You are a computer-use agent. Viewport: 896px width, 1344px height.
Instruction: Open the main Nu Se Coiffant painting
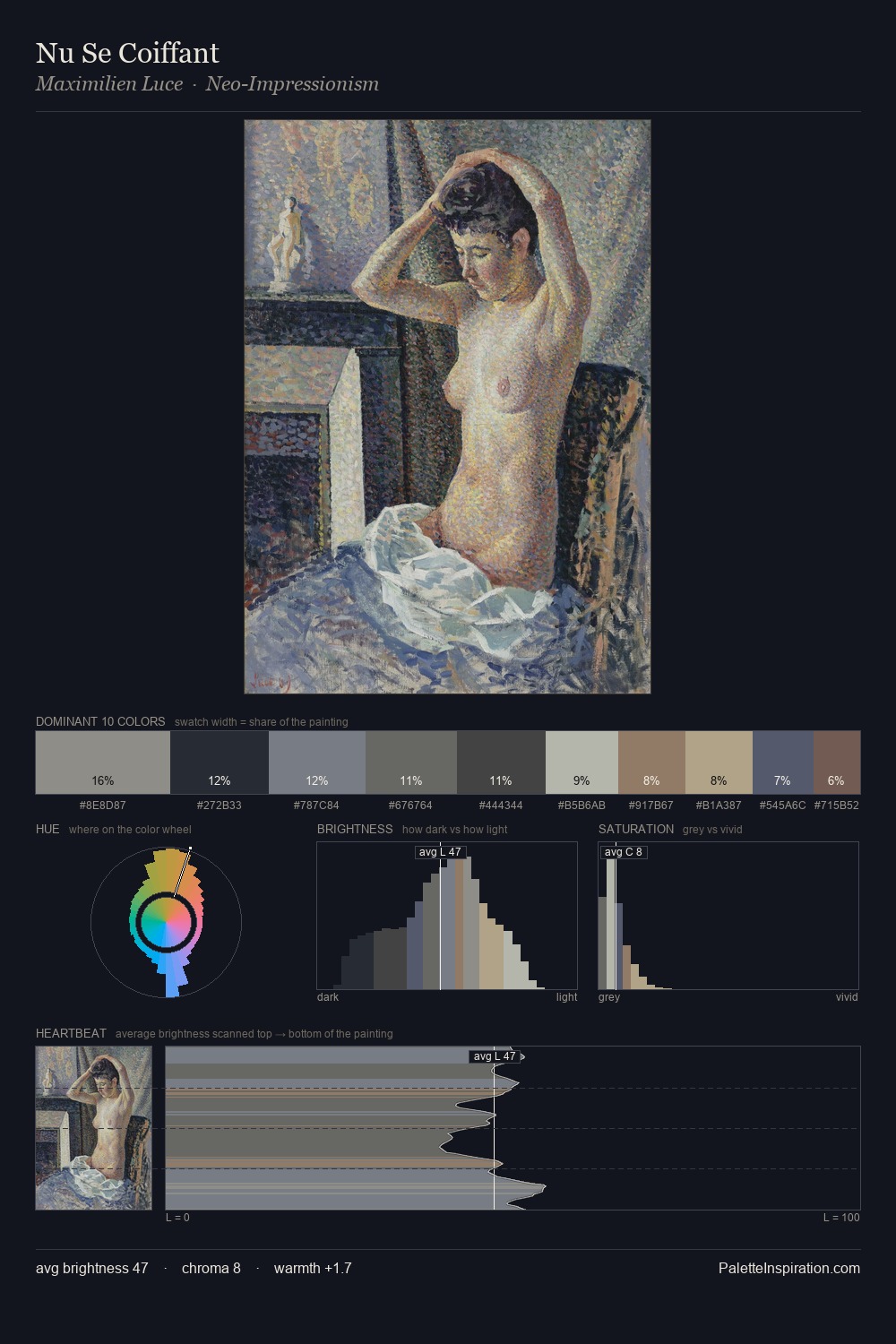[x=447, y=407]
